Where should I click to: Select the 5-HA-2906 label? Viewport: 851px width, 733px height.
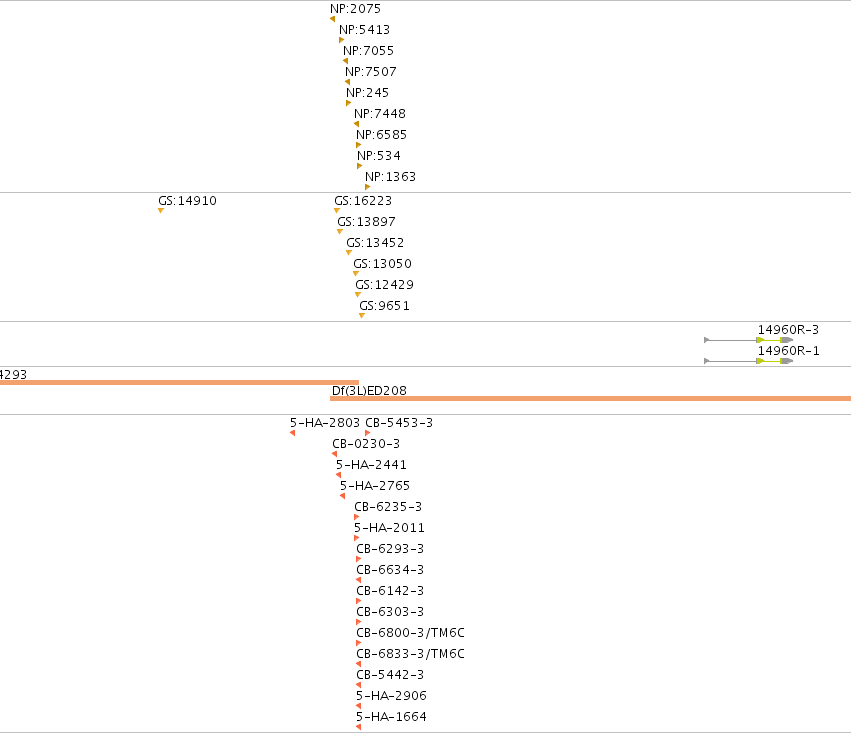click(391, 696)
